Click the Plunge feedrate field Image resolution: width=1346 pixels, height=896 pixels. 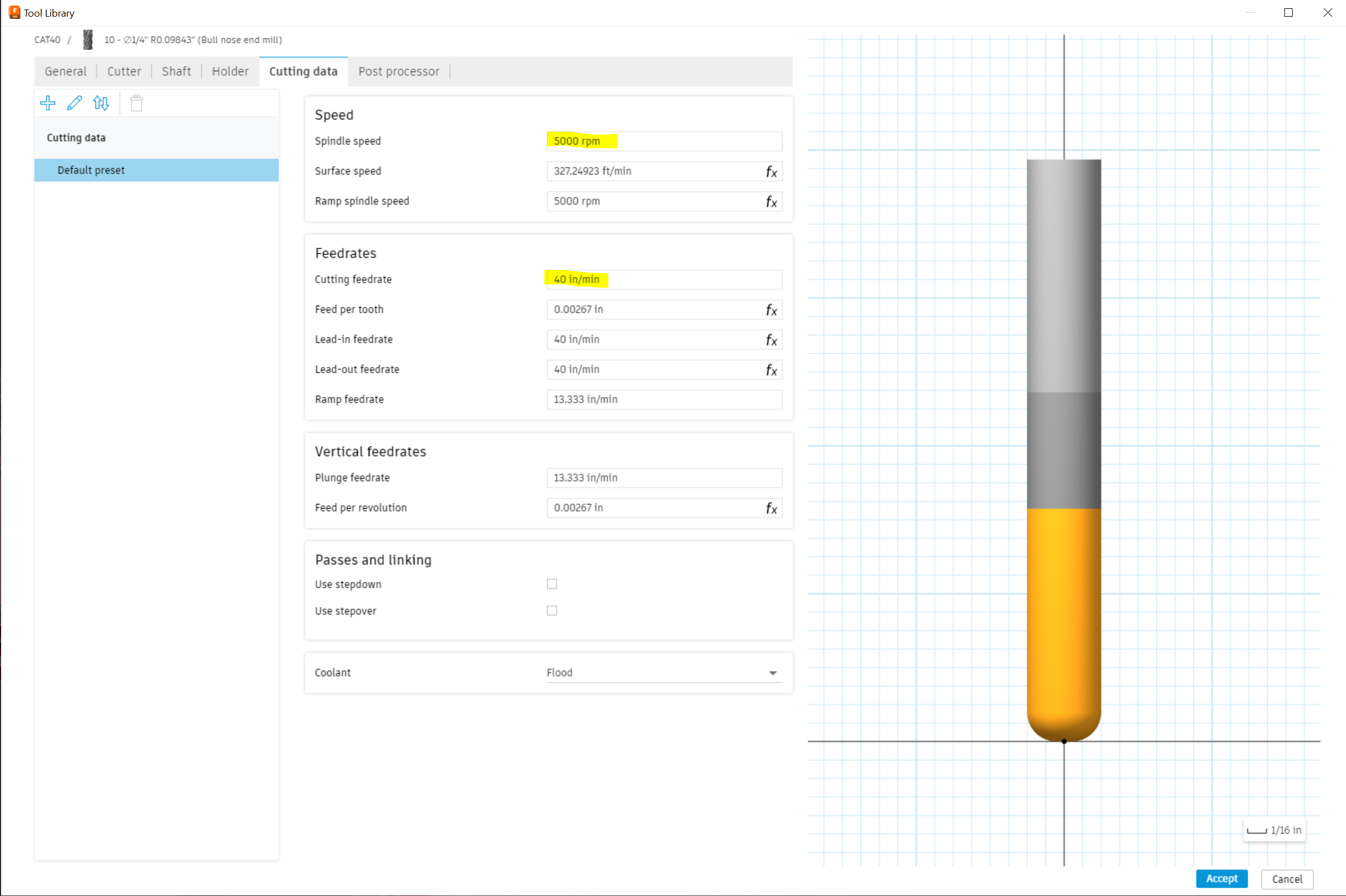(664, 478)
